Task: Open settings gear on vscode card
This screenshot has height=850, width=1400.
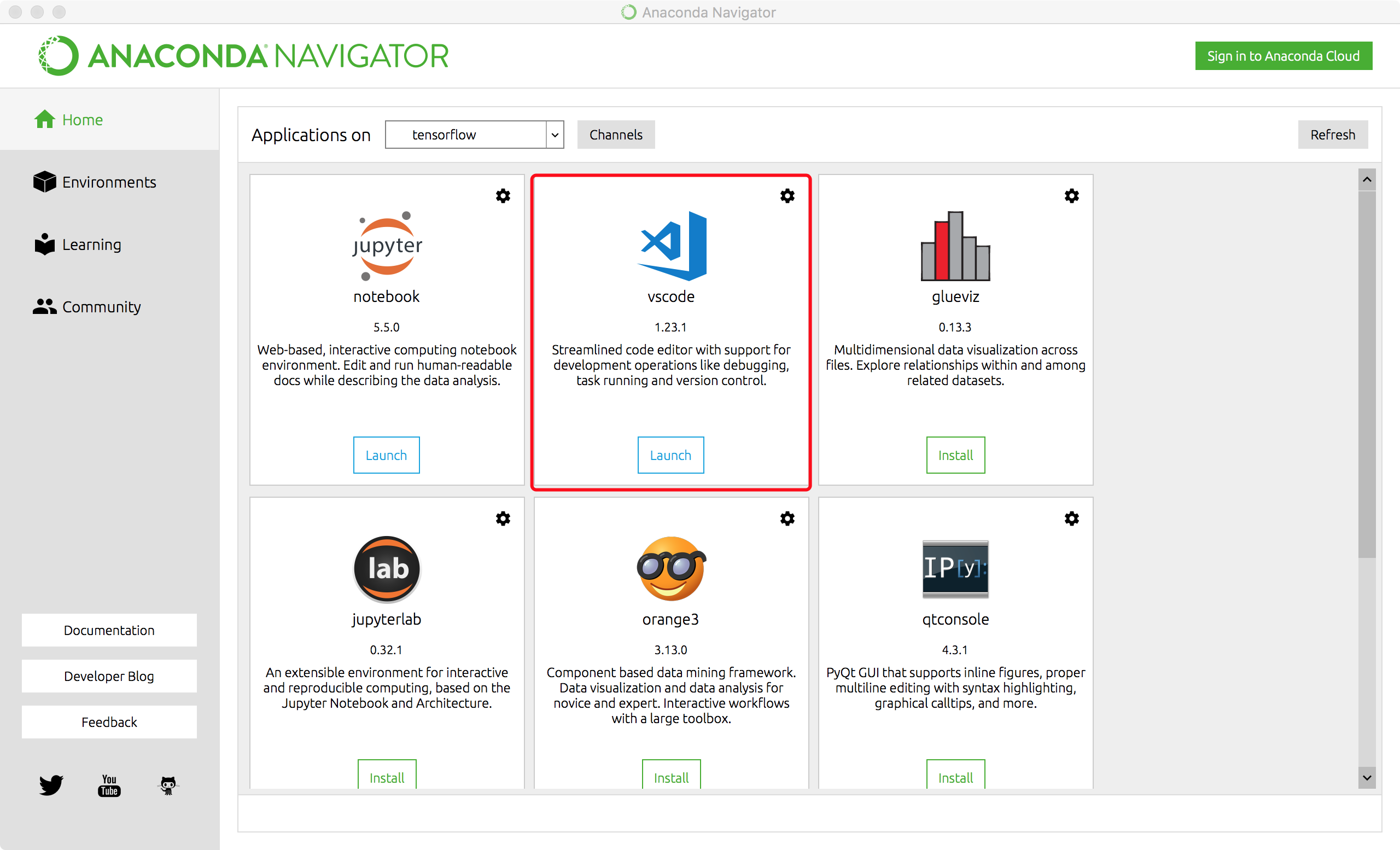Action: [787, 196]
